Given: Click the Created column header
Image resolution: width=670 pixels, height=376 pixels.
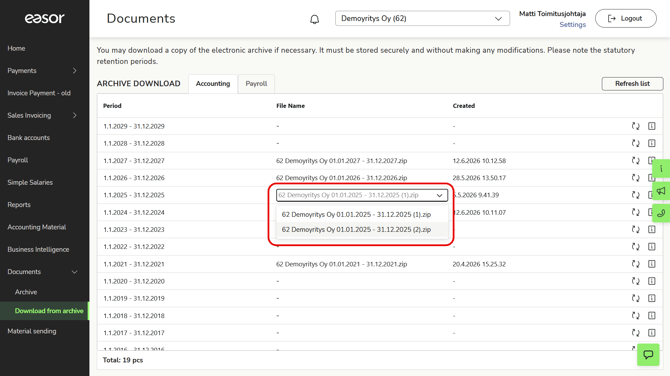Looking at the screenshot, I should tap(464, 106).
